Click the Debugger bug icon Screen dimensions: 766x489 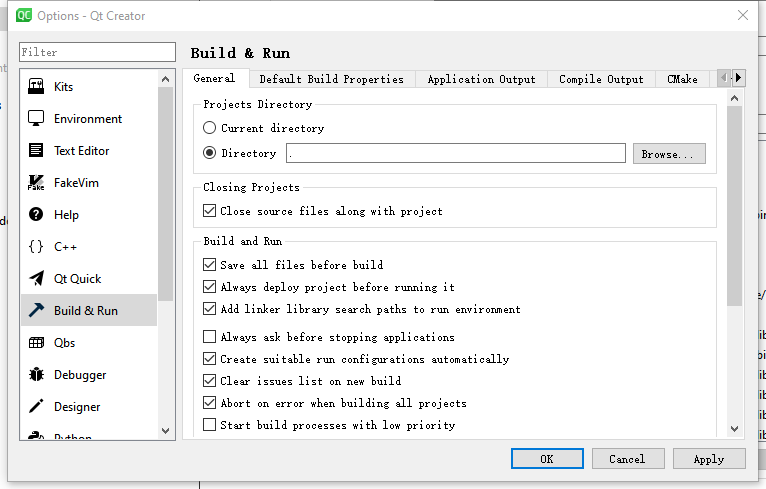36,375
